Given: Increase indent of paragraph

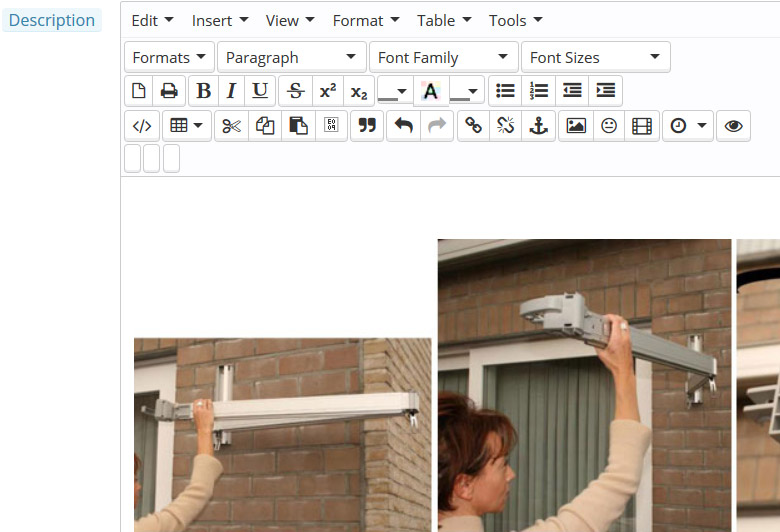Looking at the screenshot, I should 605,91.
